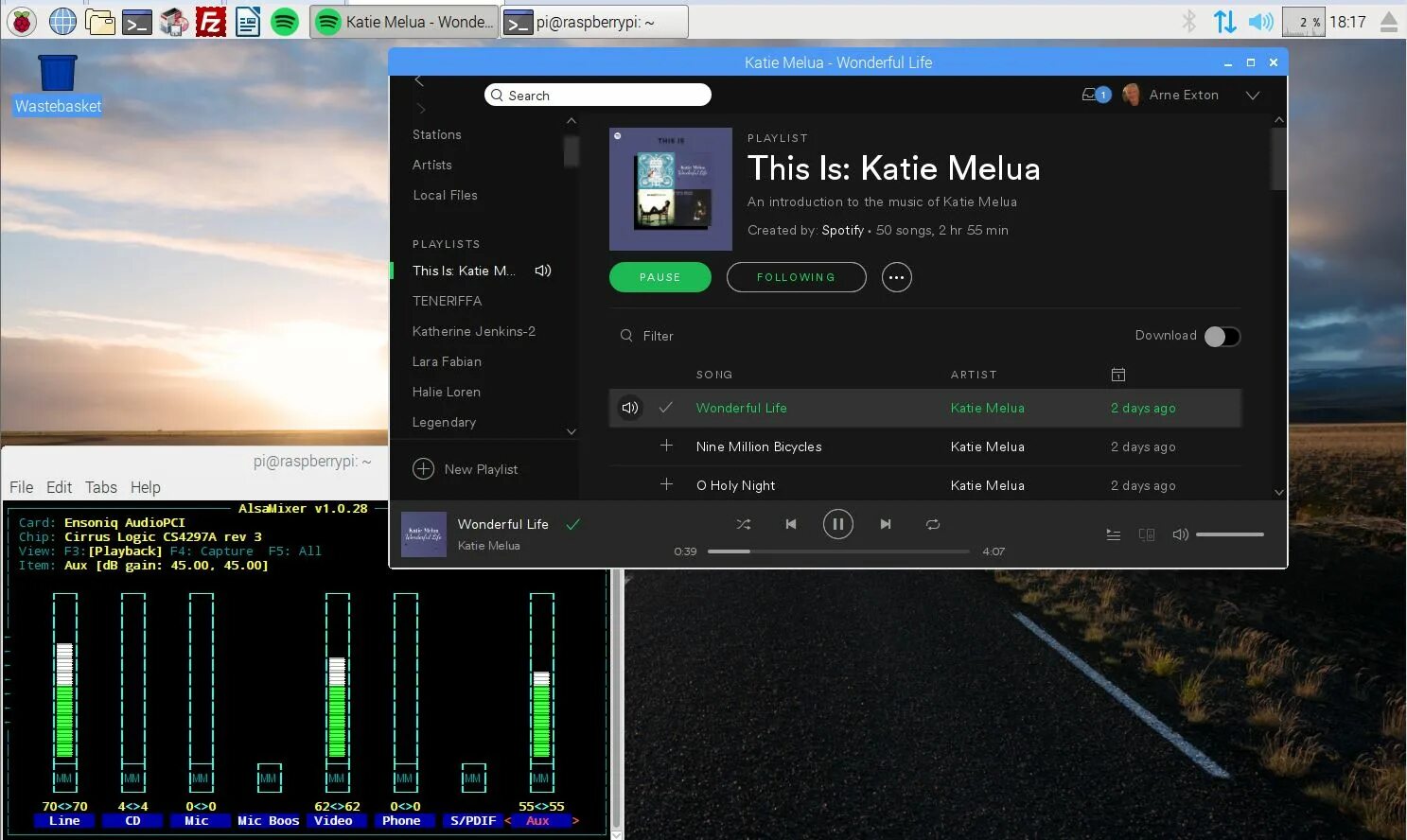This screenshot has height=840, width=1407.
Task: Open the Lara Fabian playlist
Action: click(447, 361)
